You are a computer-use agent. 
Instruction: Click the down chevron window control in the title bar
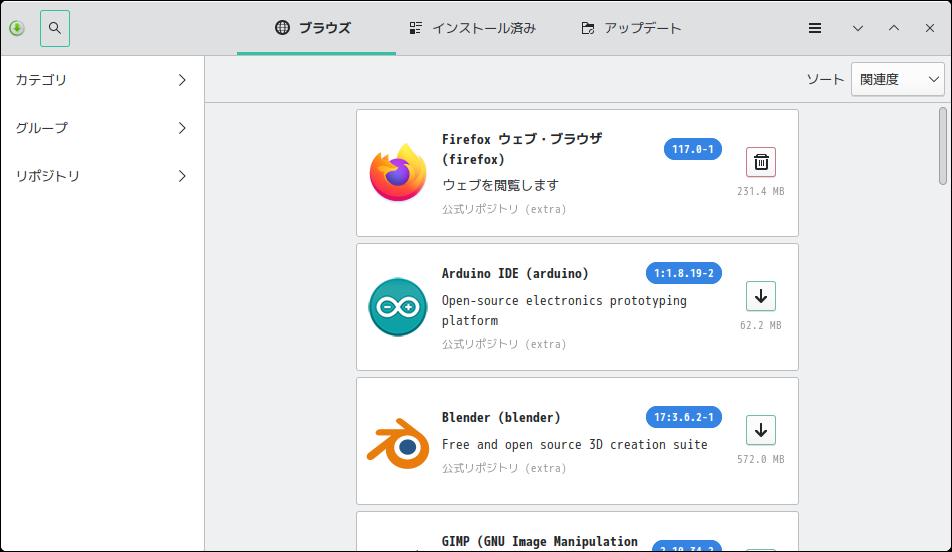[x=858, y=28]
